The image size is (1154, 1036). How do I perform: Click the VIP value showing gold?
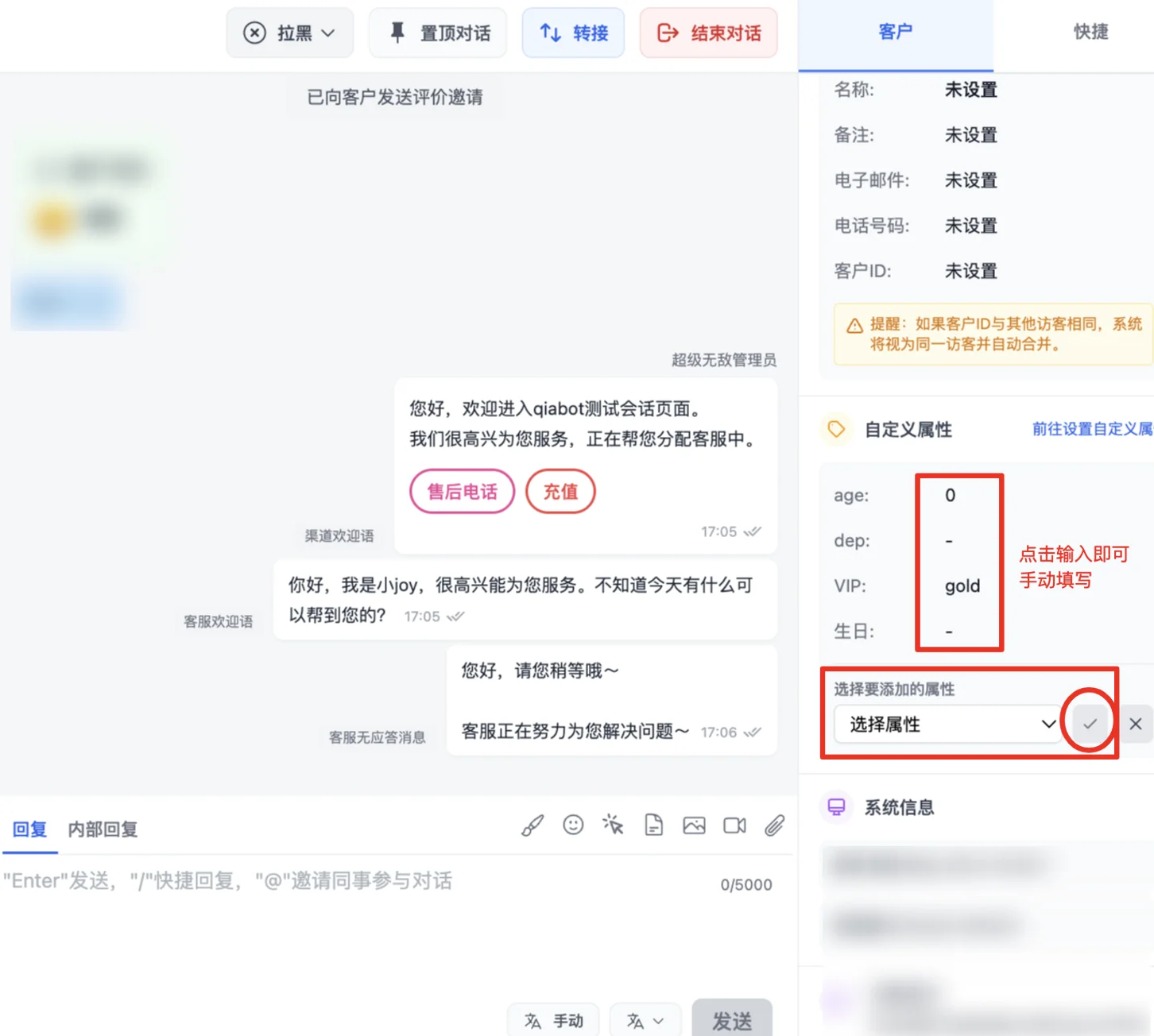tap(960, 586)
